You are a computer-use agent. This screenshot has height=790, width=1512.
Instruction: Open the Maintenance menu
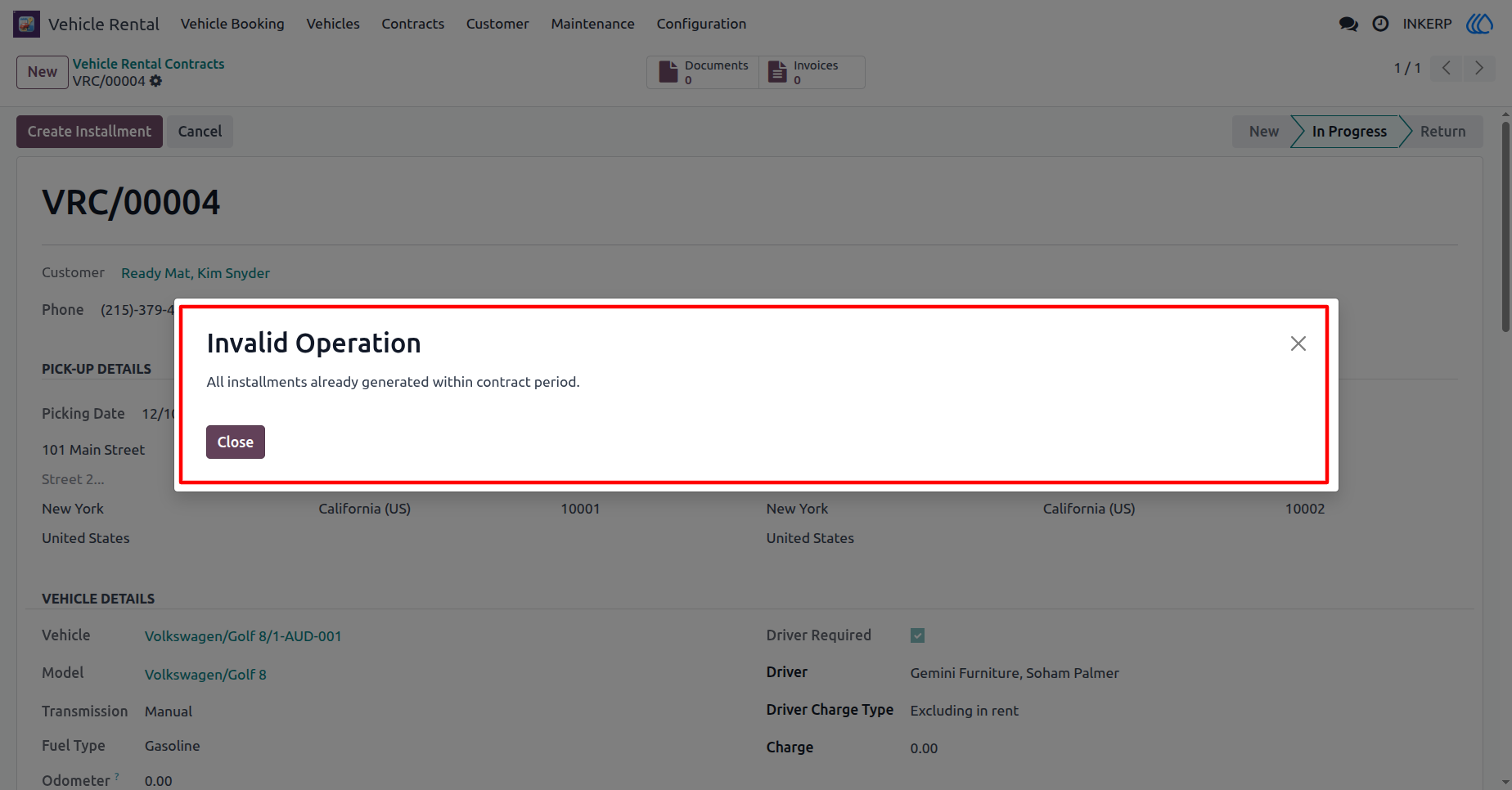(x=592, y=24)
